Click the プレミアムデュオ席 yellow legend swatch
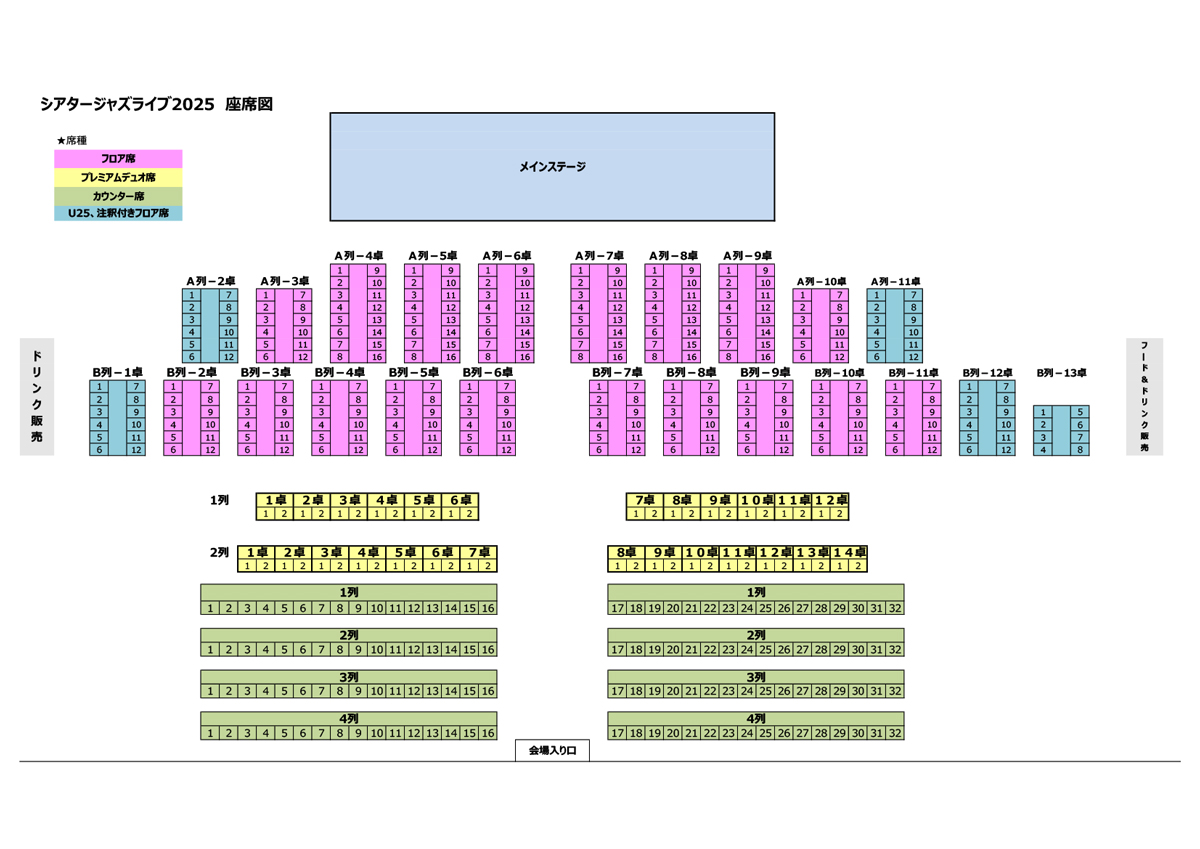 tap(118, 177)
